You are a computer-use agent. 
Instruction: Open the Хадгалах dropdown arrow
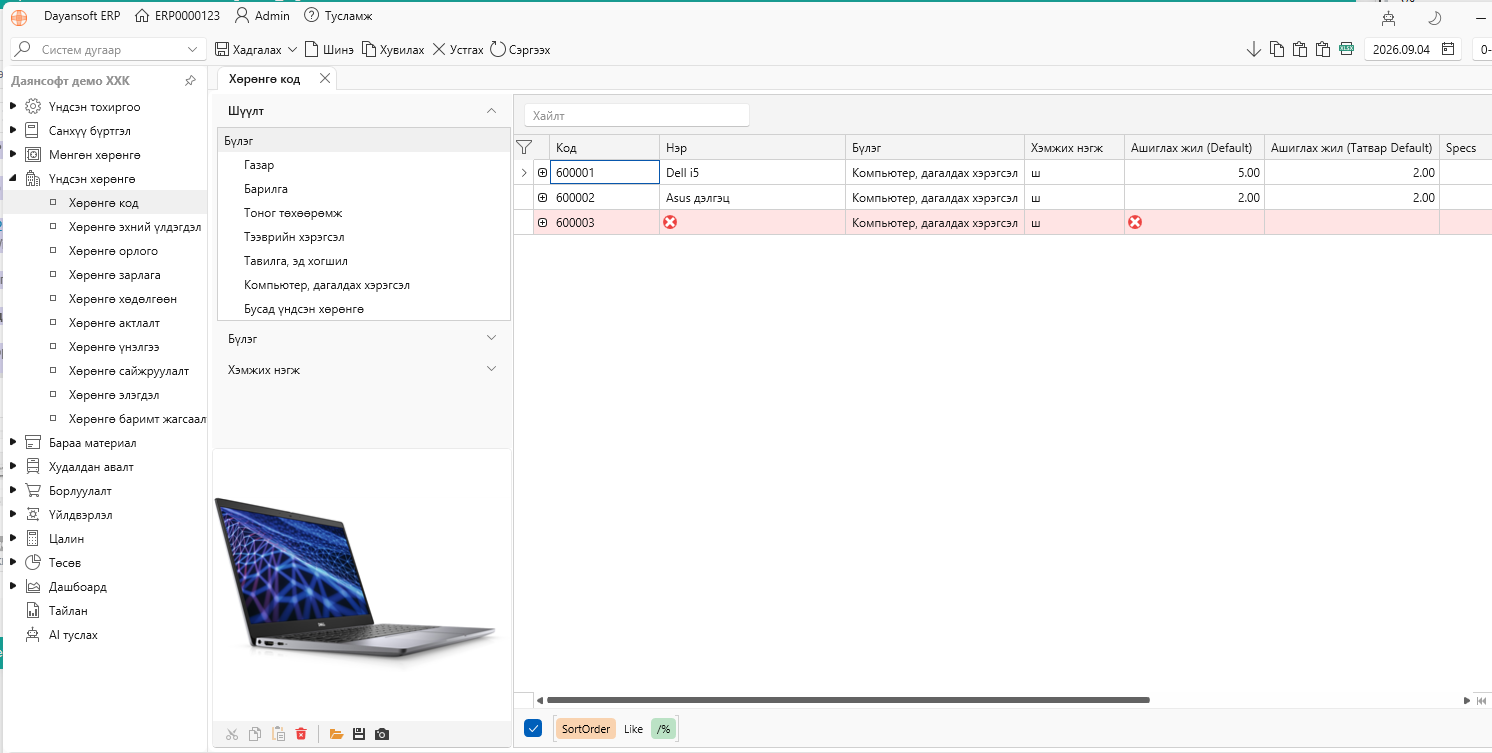[292, 49]
